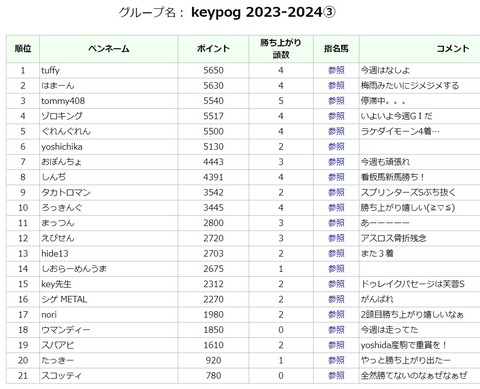Select pen name ゾロキング
This screenshot has width=480, height=389.
(x=62, y=116)
